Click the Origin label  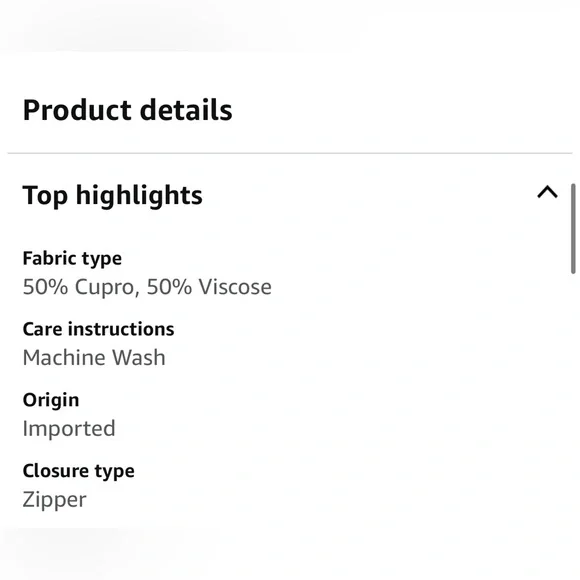click(x=51, y=400)
